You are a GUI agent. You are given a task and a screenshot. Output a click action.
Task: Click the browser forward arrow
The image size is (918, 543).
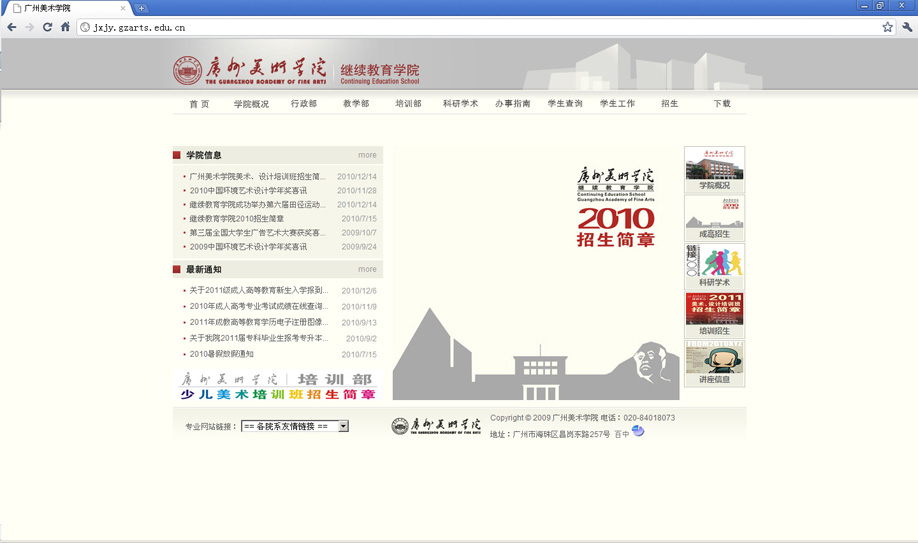29,27
